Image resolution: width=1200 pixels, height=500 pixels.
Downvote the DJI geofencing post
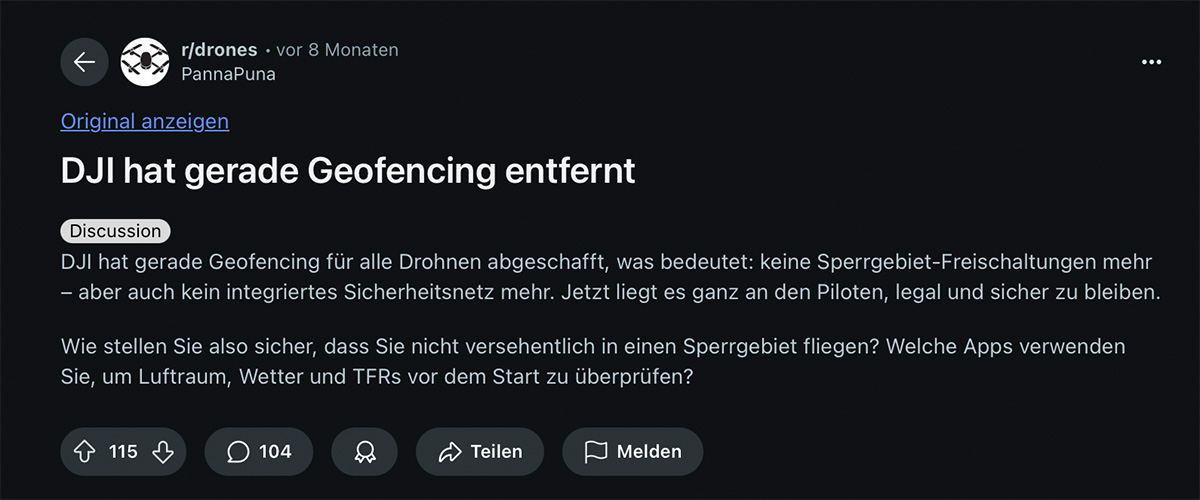coord(163,452)
